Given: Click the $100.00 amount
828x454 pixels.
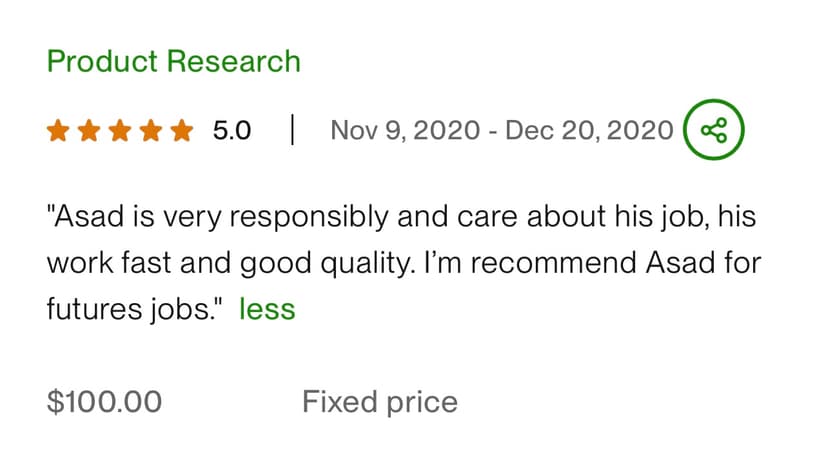Looking at the screenshot, I should click(104, 402).
